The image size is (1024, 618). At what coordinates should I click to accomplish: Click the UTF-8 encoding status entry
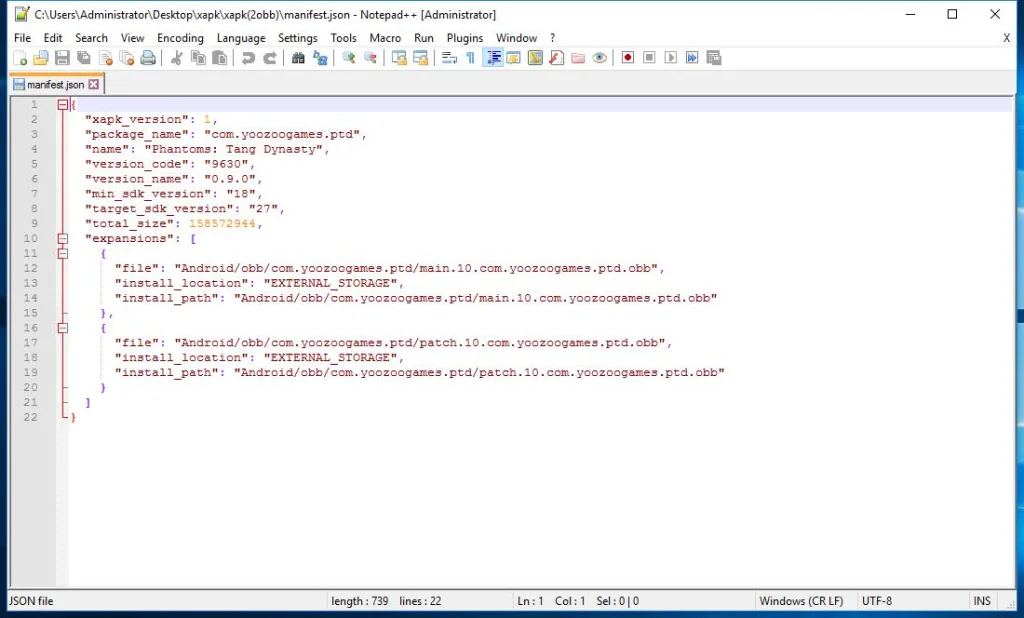click(876, 601)
